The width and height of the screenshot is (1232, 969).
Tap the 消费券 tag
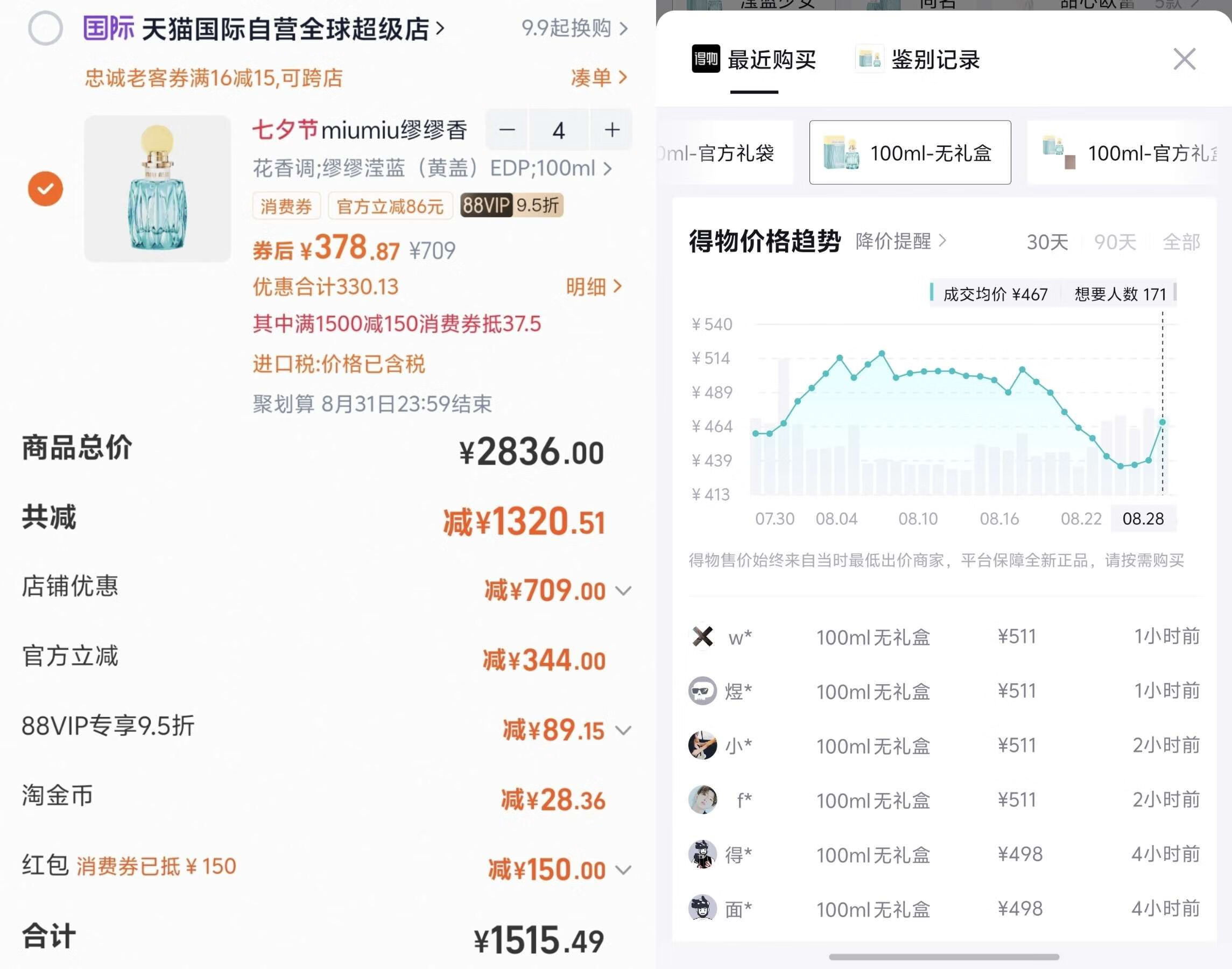click(286, 206)
